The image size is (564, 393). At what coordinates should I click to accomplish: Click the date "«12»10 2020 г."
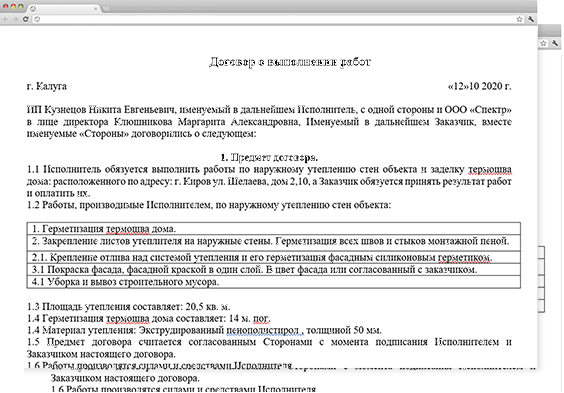[x=479, y=86]
